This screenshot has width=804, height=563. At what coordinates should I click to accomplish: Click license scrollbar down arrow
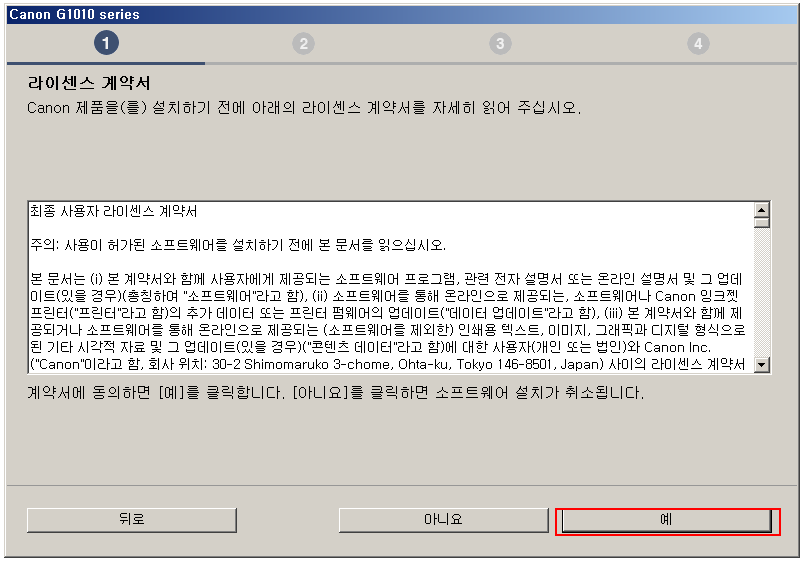pos(762,365)
